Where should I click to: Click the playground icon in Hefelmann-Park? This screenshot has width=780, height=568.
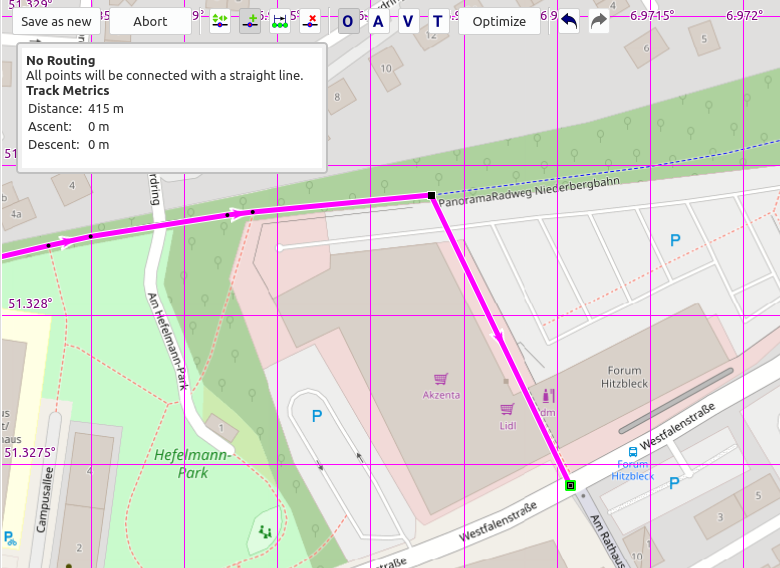(264, 530)
